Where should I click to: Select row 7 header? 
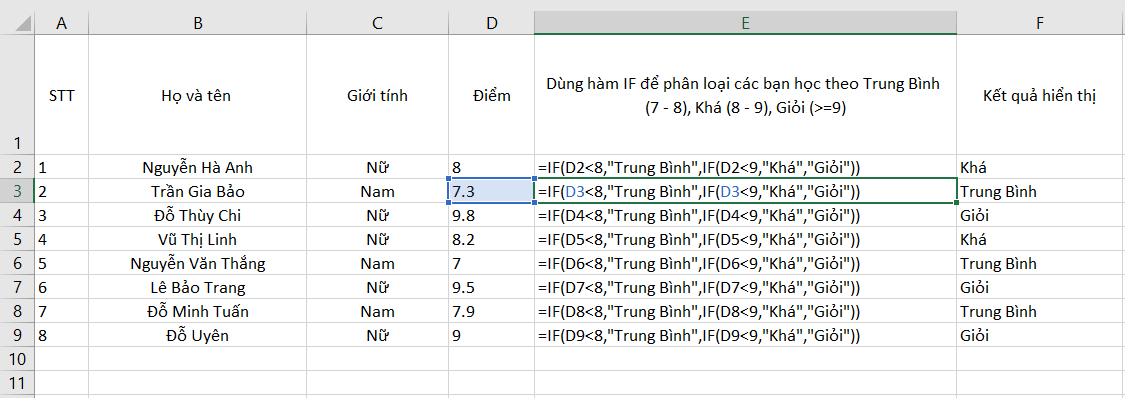[x=17, y=288]
